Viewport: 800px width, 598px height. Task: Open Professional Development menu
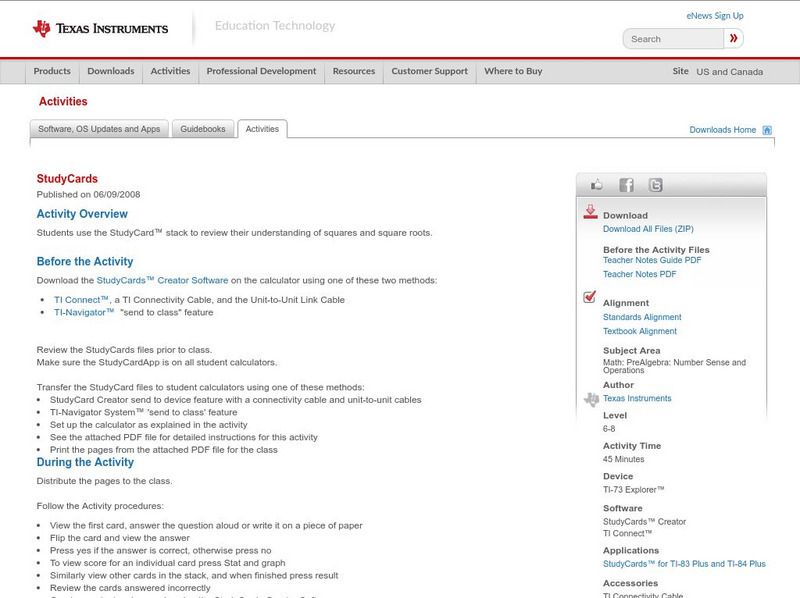pos(261,71)
